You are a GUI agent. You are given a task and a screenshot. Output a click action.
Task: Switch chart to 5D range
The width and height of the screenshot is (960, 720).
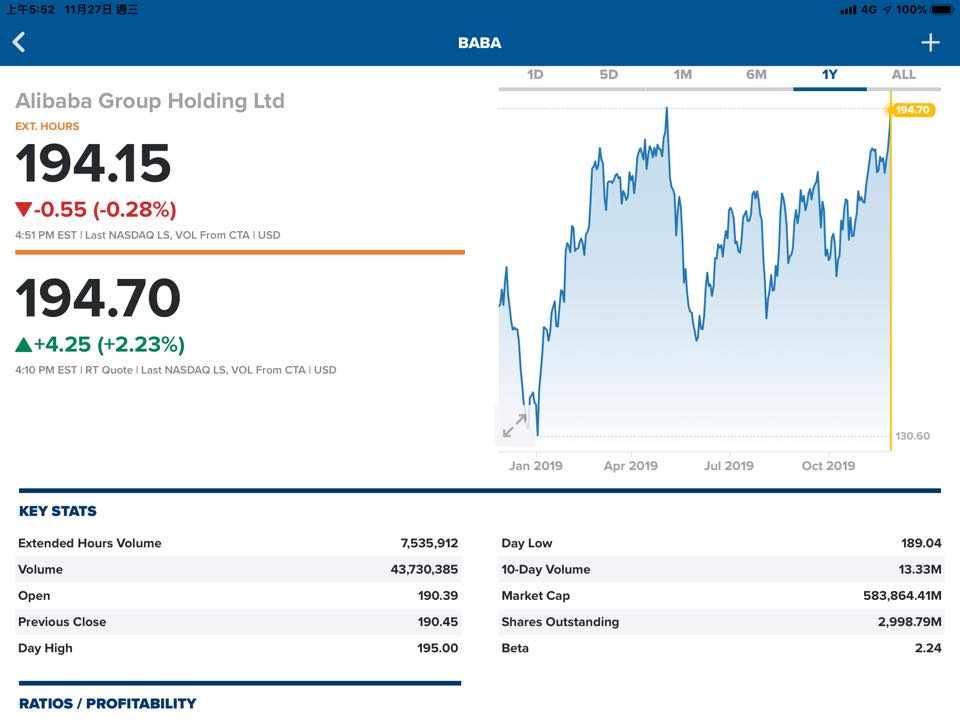click(x=609, y=75)
